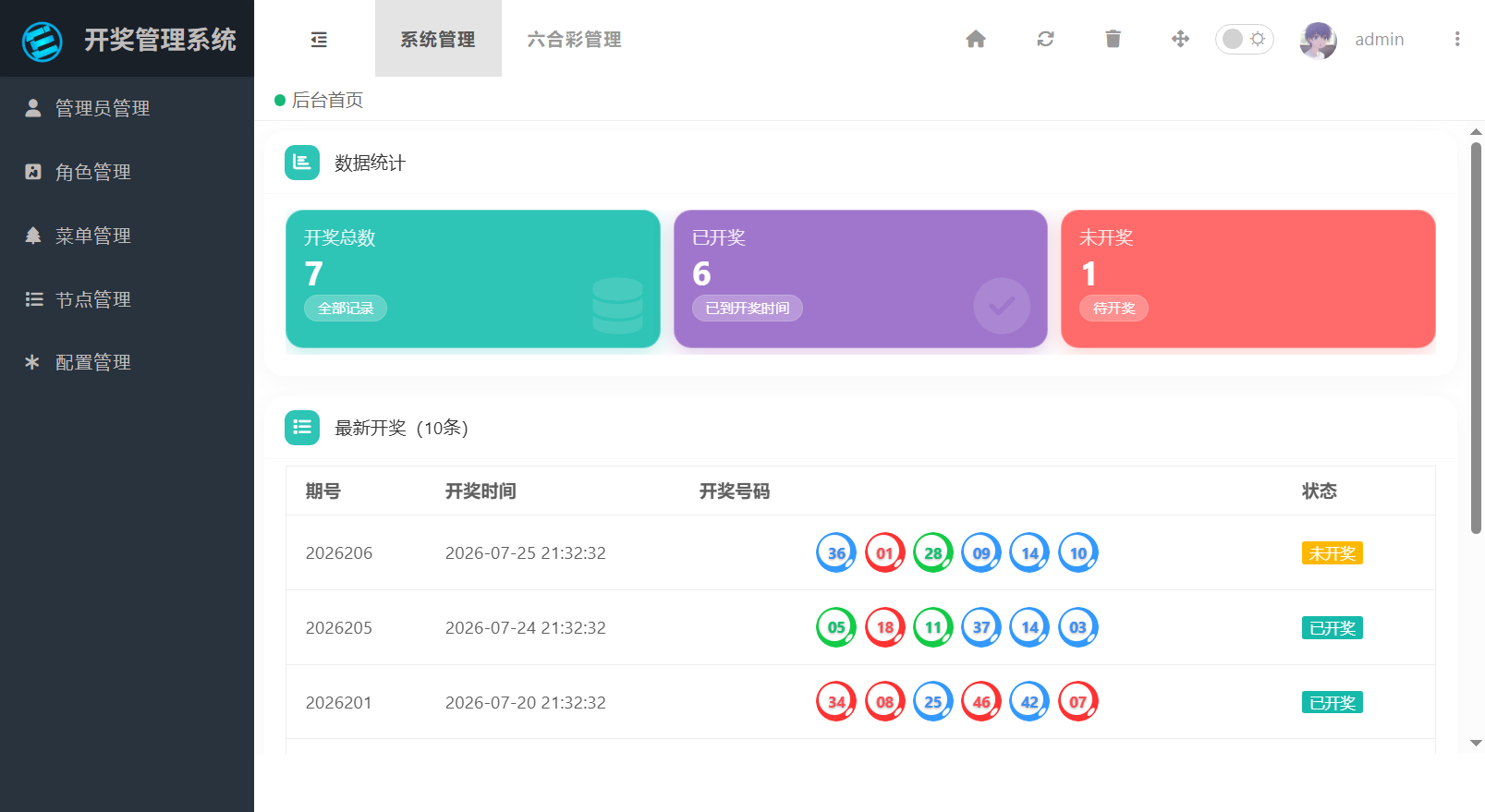Click the vertical scrollbar thumb
1485x812 pixels.
point(1476,337)
